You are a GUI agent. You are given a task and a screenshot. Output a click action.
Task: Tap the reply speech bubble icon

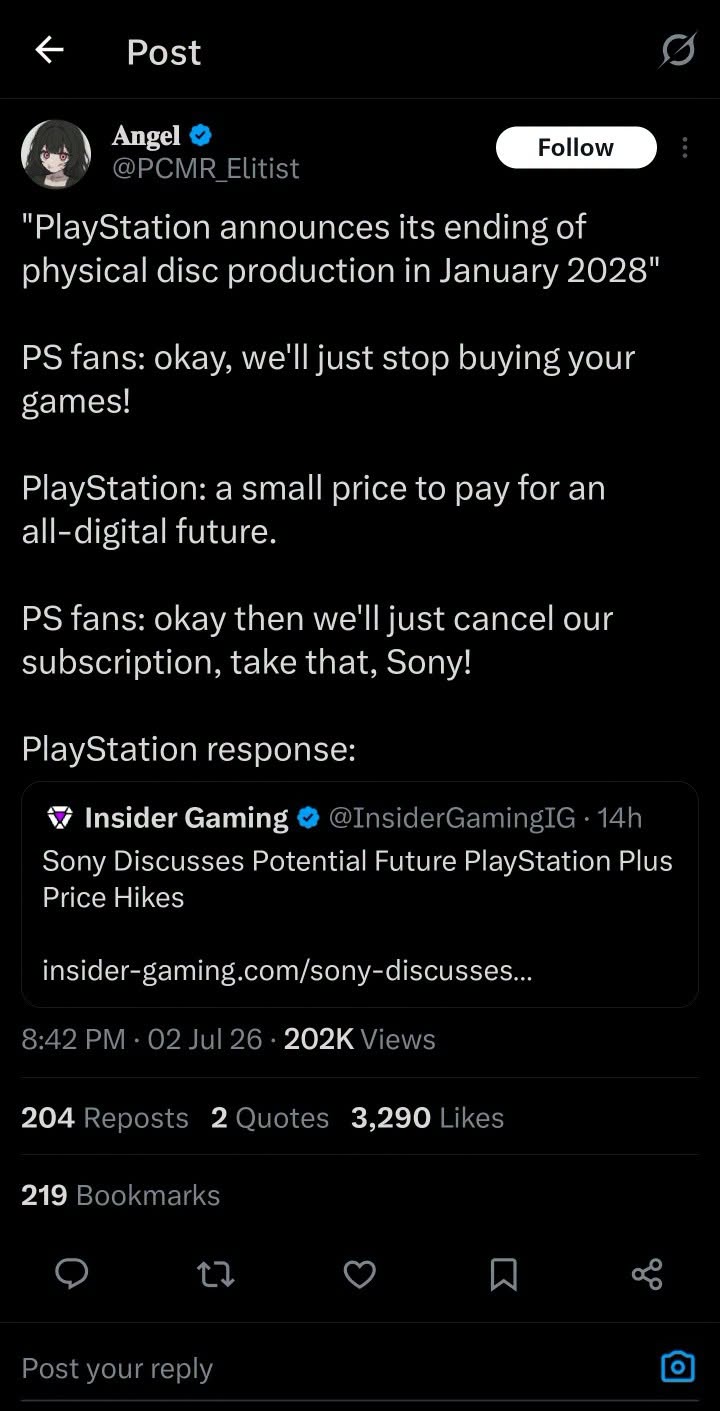pyautogui.click(x=71, y=1273)
